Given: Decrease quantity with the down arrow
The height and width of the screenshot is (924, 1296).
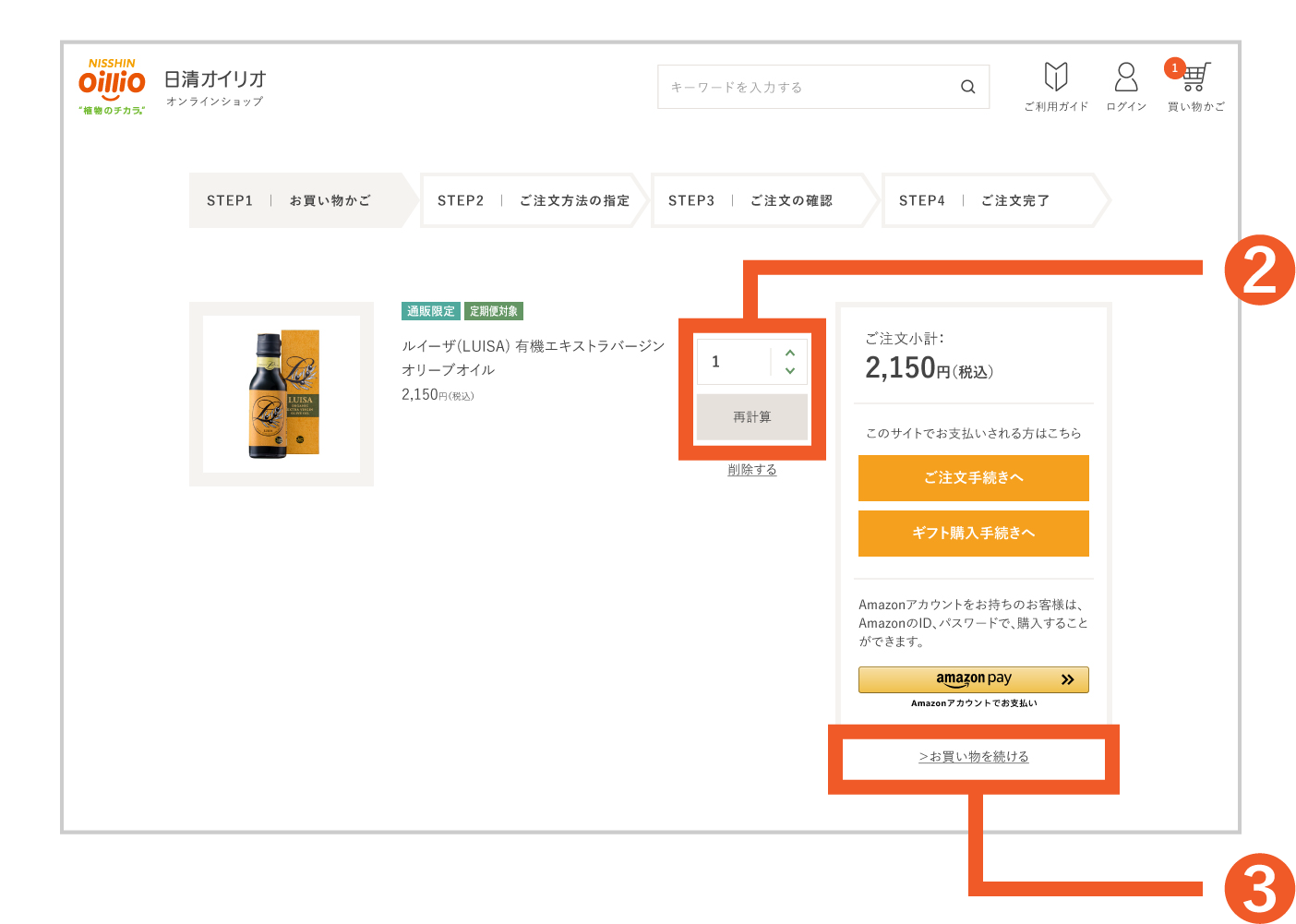Looking at the screenshot, I should click(790, 370).
